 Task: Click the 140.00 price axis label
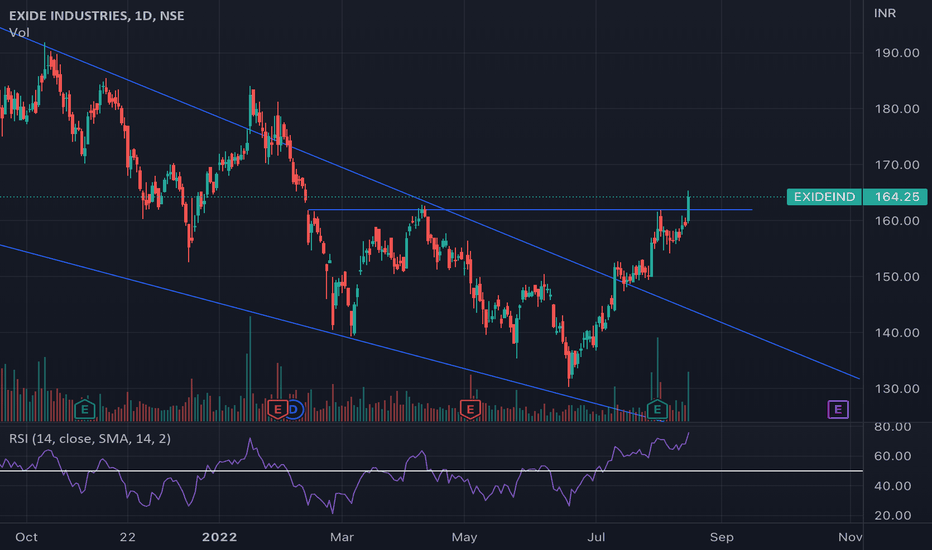tap(897, 332)
